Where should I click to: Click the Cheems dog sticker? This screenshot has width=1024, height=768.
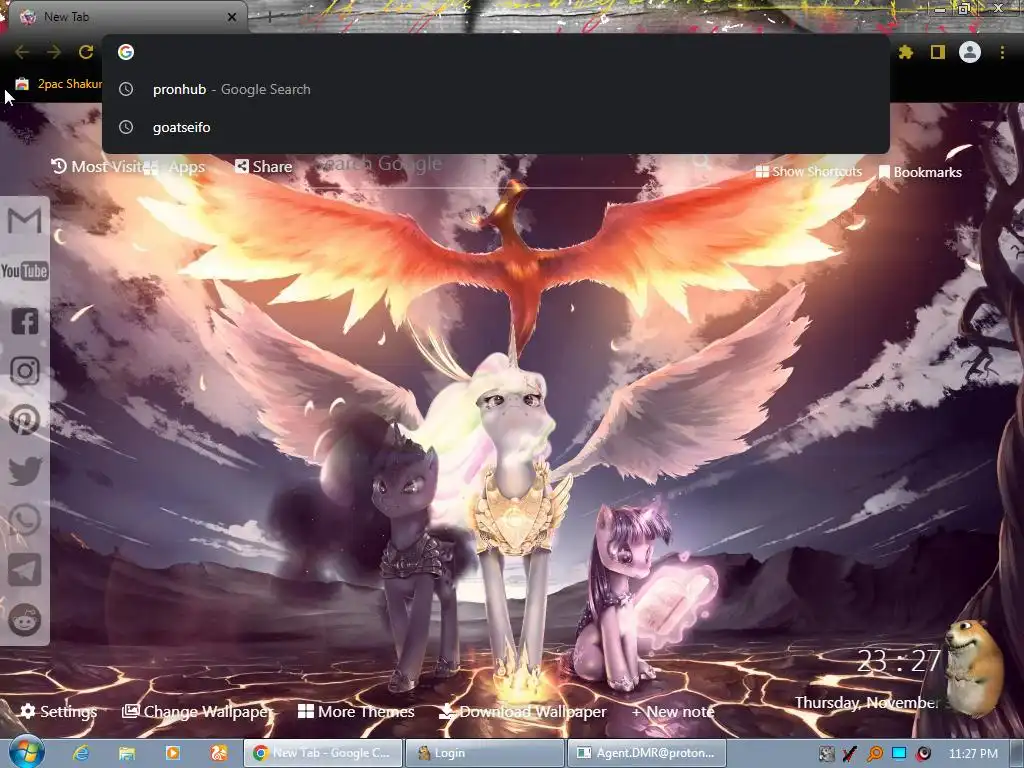click(974, 669)
